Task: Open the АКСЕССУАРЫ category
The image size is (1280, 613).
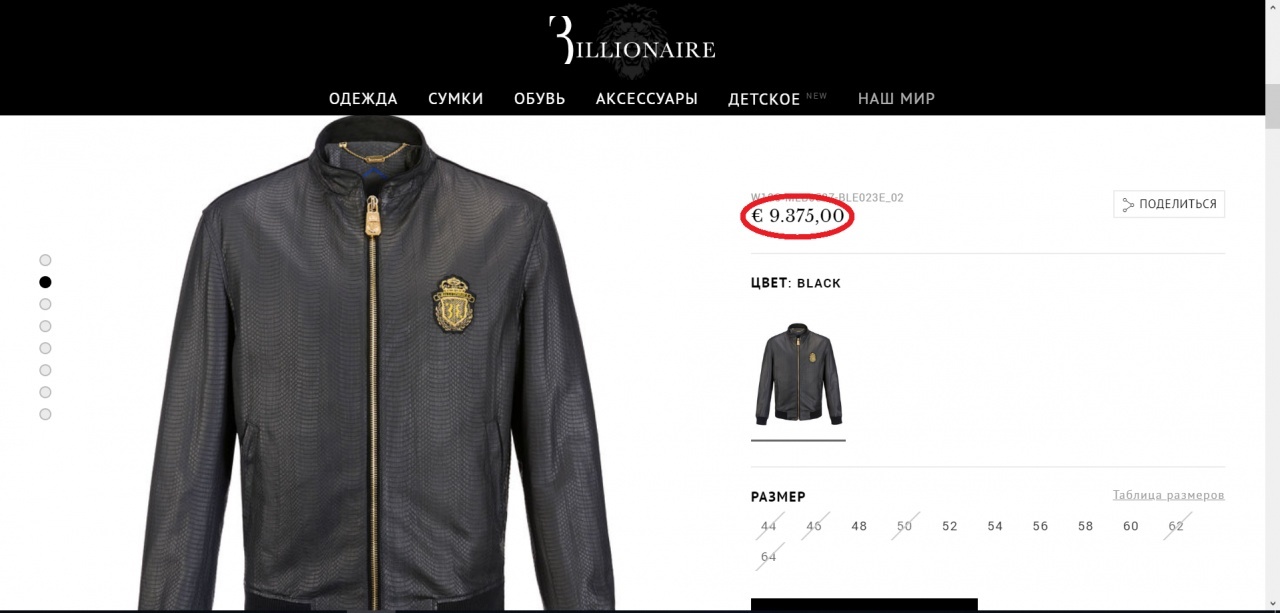Action: (x=647, y=99)
